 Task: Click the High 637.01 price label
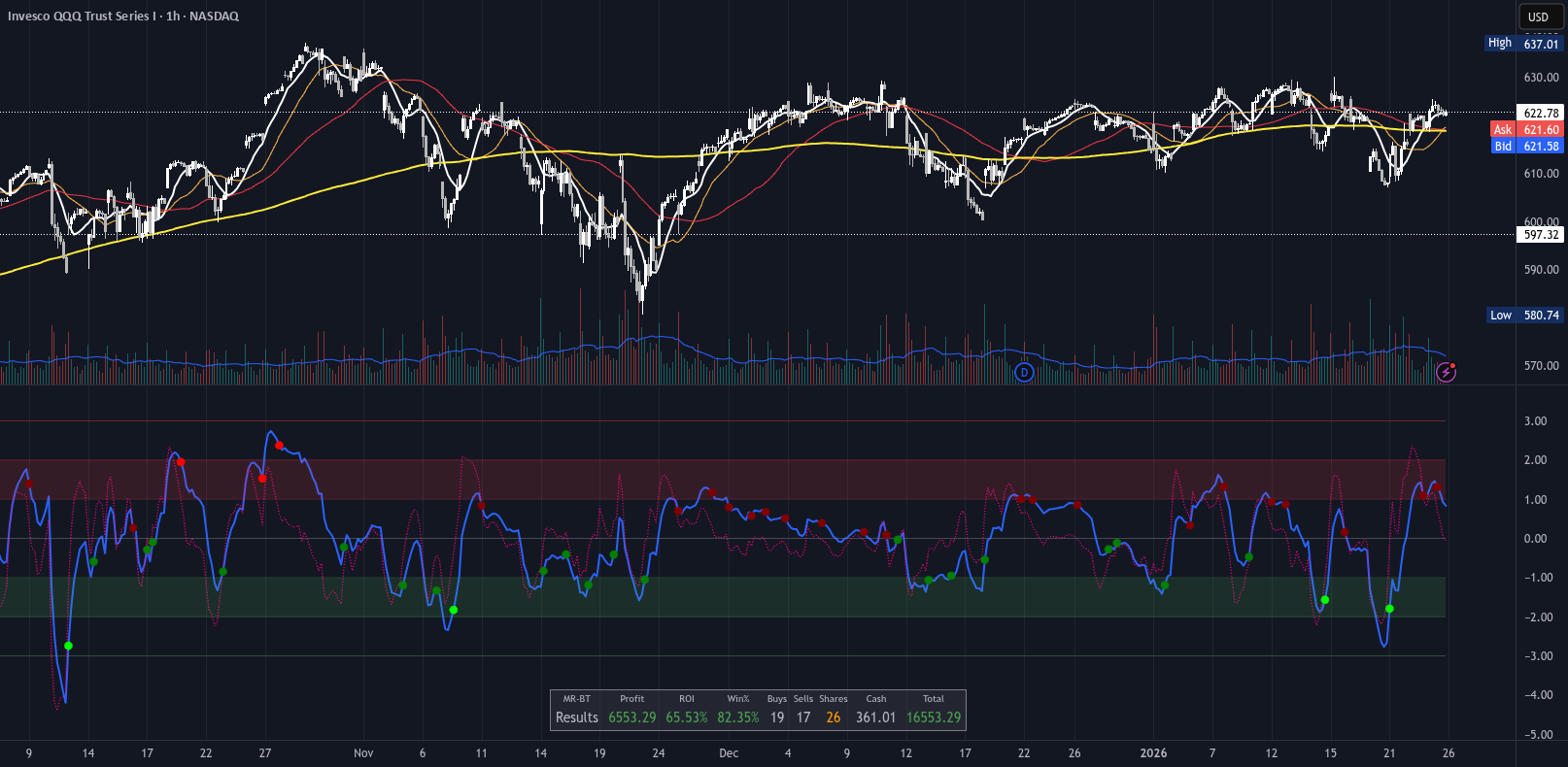(x=1523, y=43)
